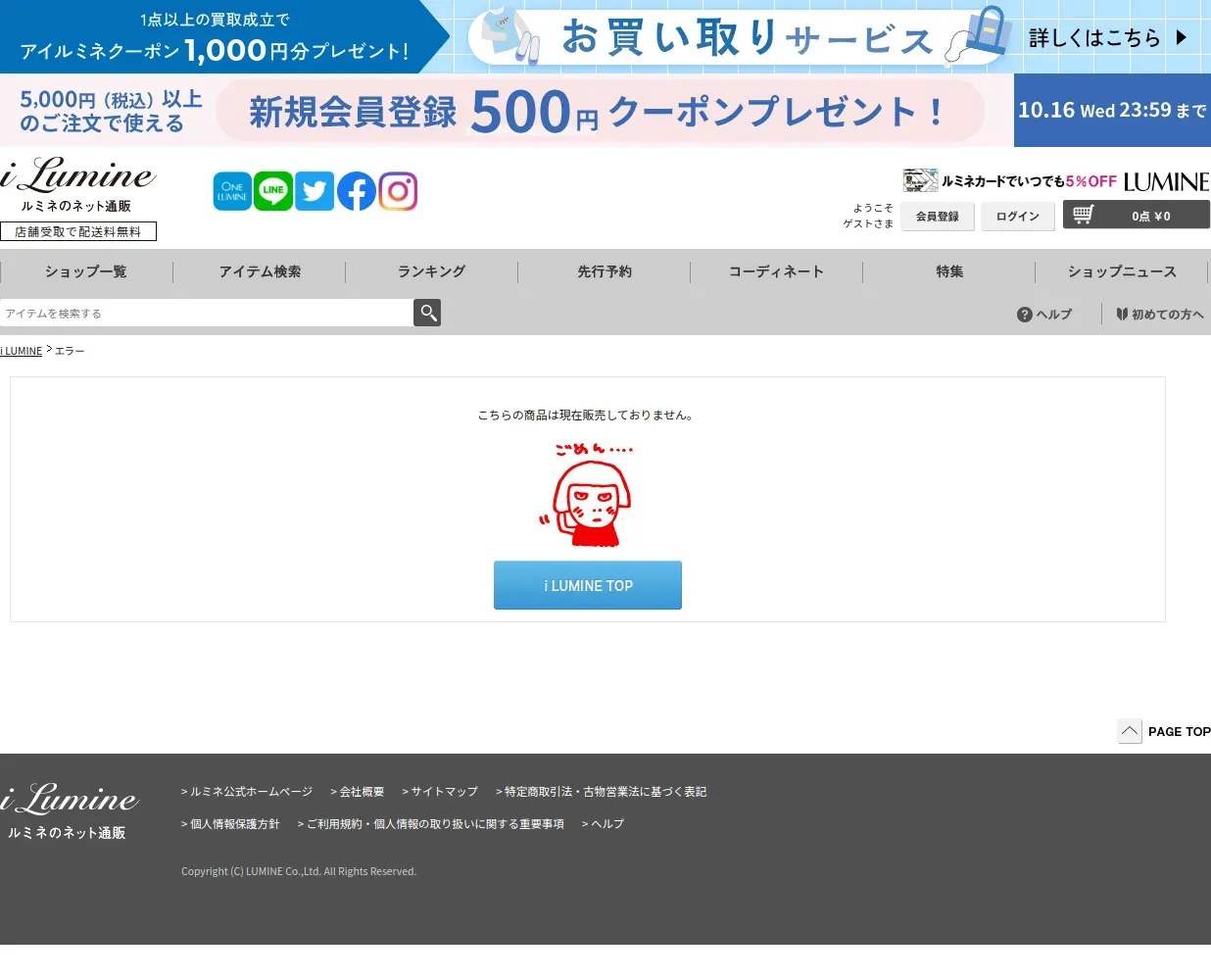This screenshot has width=1211, height=980.
Task: Click the こちらの商品は現在販売しておりません message
Action: [588, 416]
